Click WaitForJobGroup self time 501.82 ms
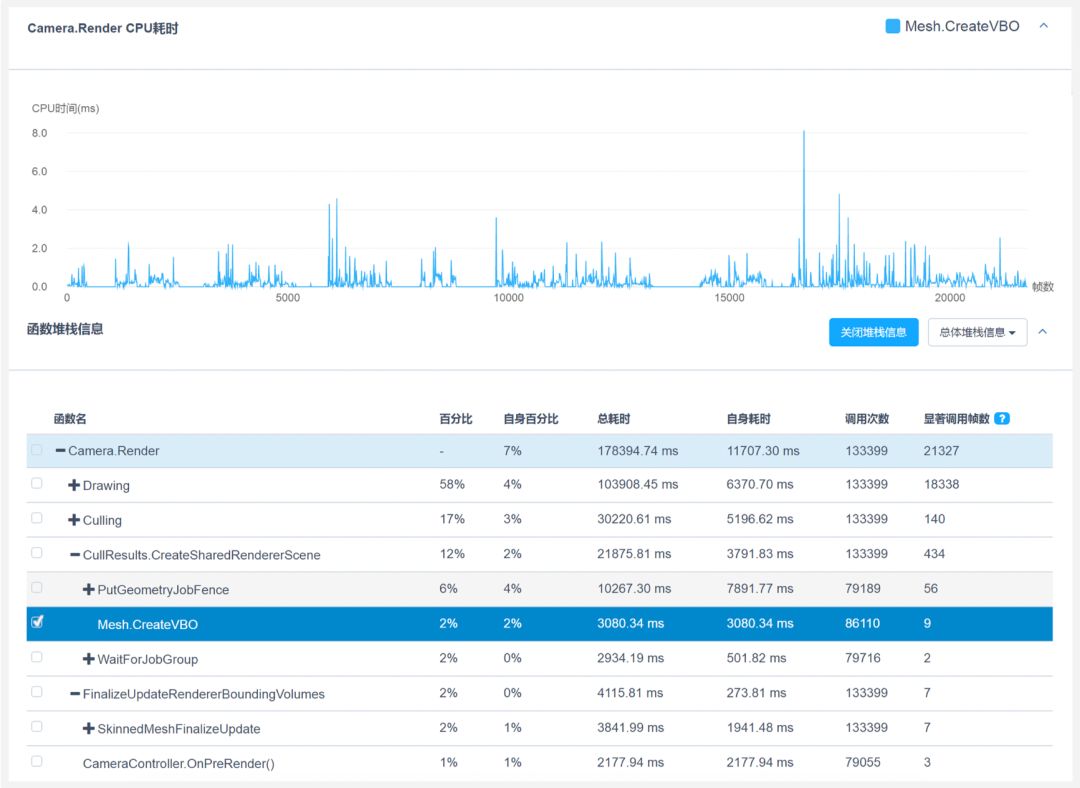Screen dimensions: 1080x788 756,658
